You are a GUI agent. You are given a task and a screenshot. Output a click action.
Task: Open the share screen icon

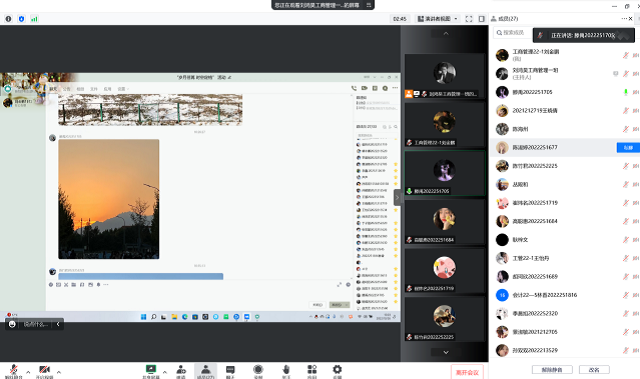151,370
